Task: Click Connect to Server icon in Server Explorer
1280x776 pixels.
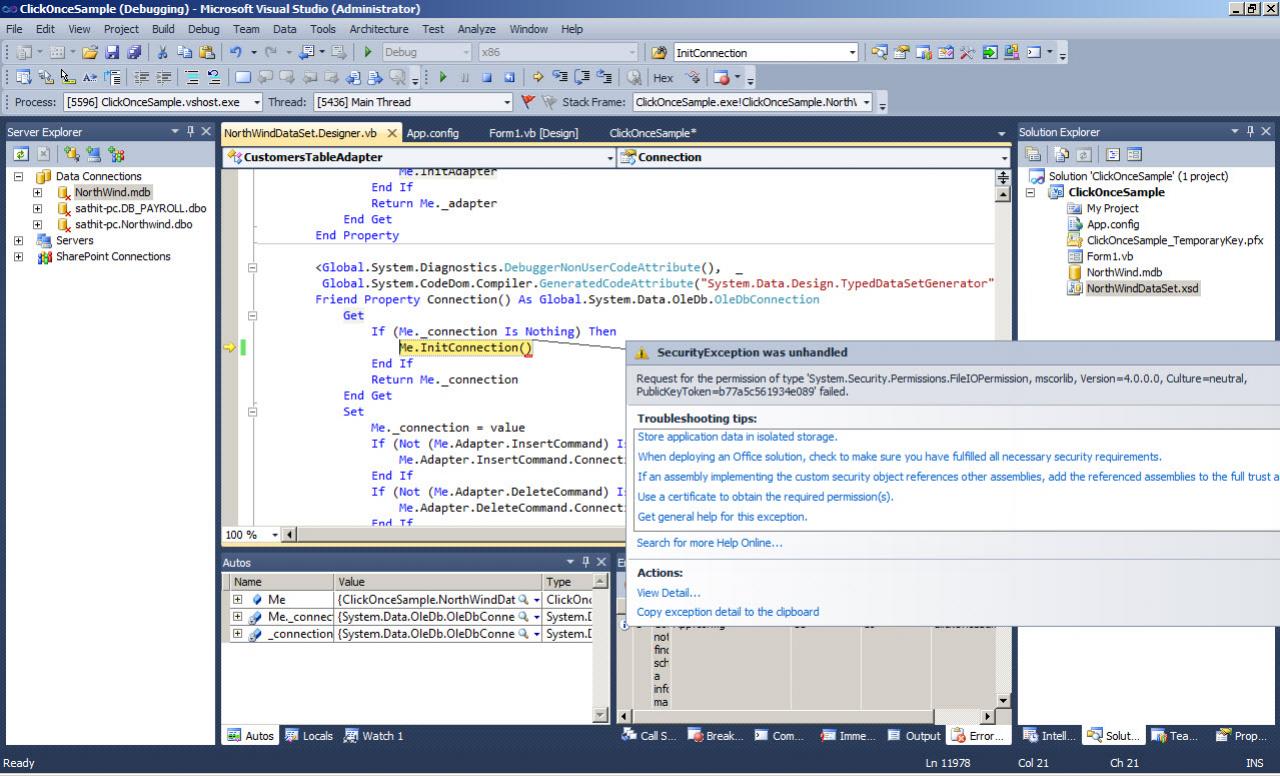Action: [94, 154]
